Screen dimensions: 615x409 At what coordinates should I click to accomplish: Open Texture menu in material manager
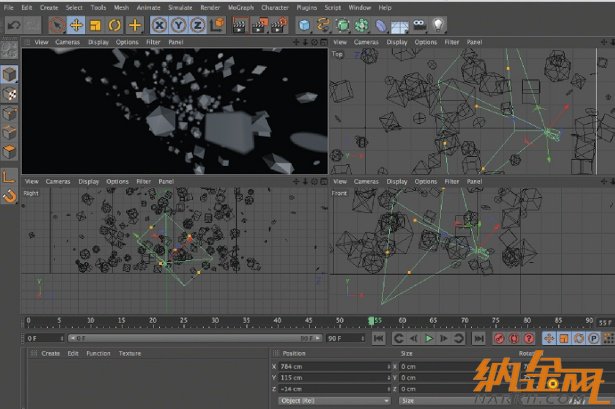tap(130, 353)
